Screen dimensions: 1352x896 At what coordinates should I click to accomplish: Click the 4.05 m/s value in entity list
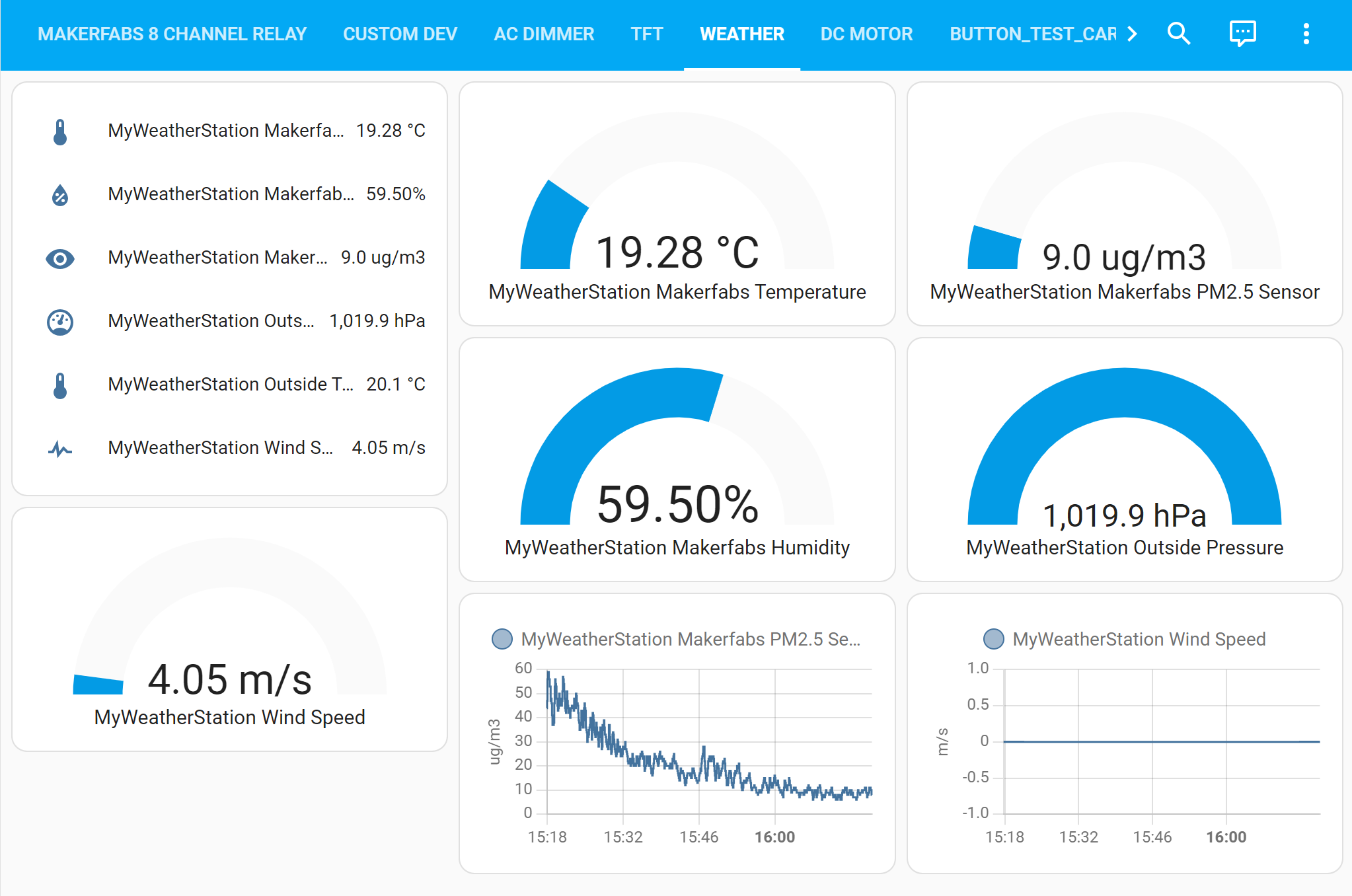(389, 447)
